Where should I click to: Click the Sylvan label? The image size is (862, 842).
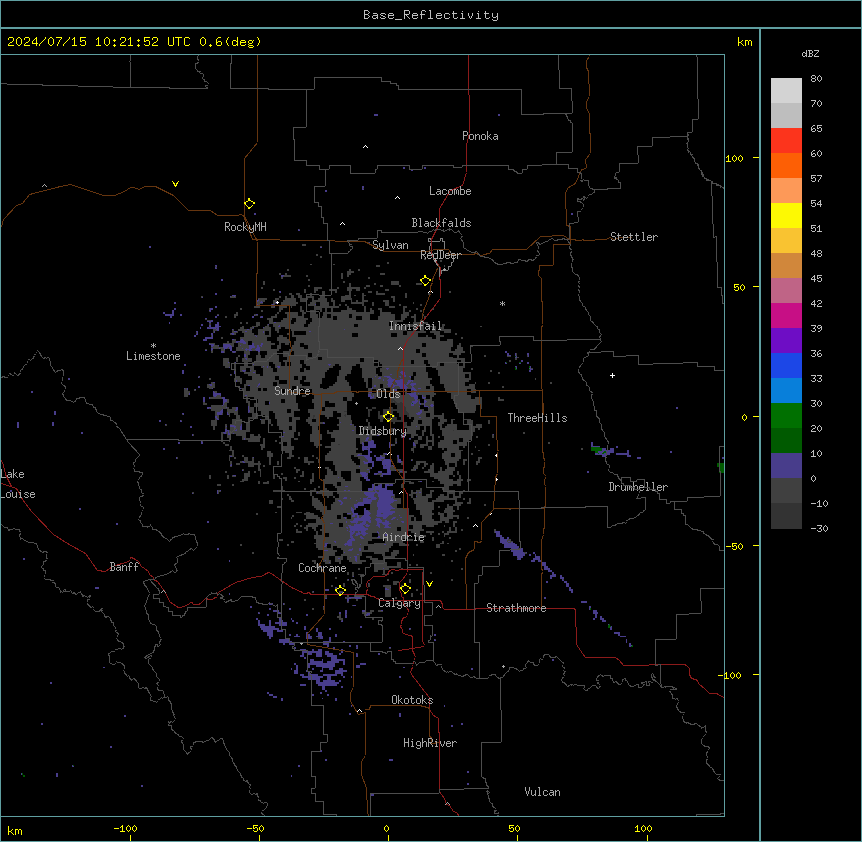tap(390, 245)
